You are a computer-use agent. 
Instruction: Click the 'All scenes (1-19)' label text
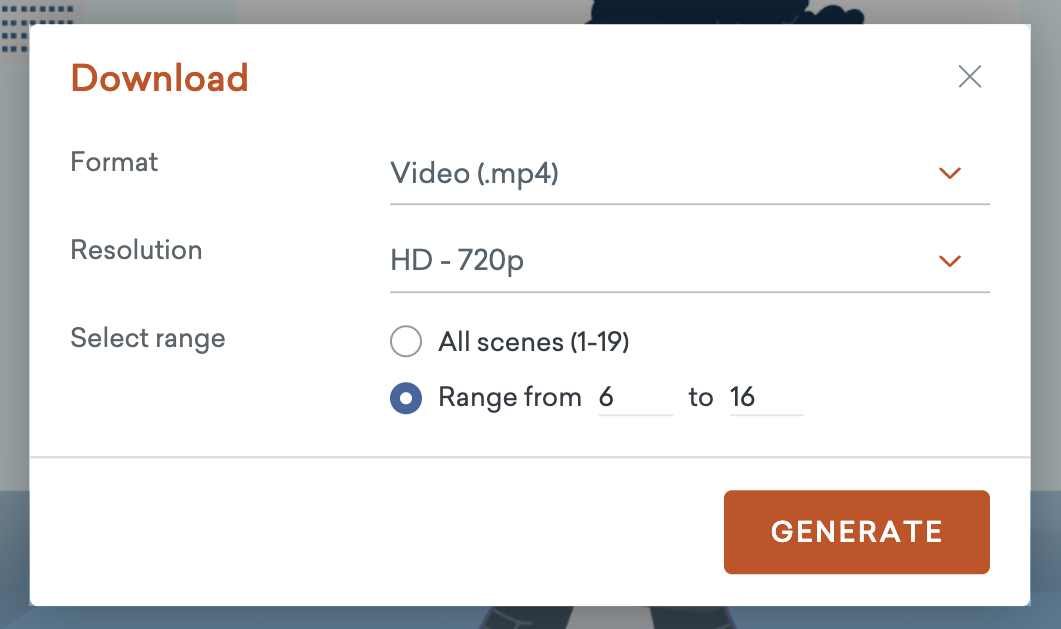pyautogui.click(x=534, y=342)
